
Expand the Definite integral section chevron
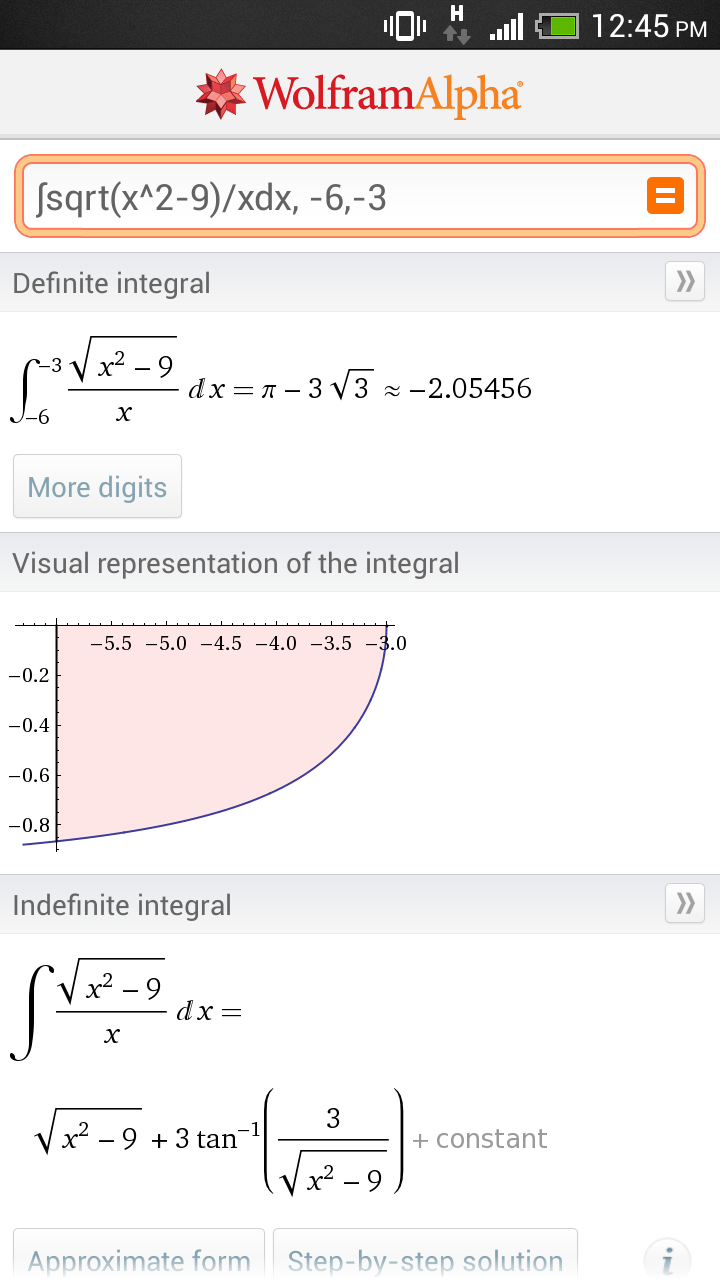(x=684, y=281)
